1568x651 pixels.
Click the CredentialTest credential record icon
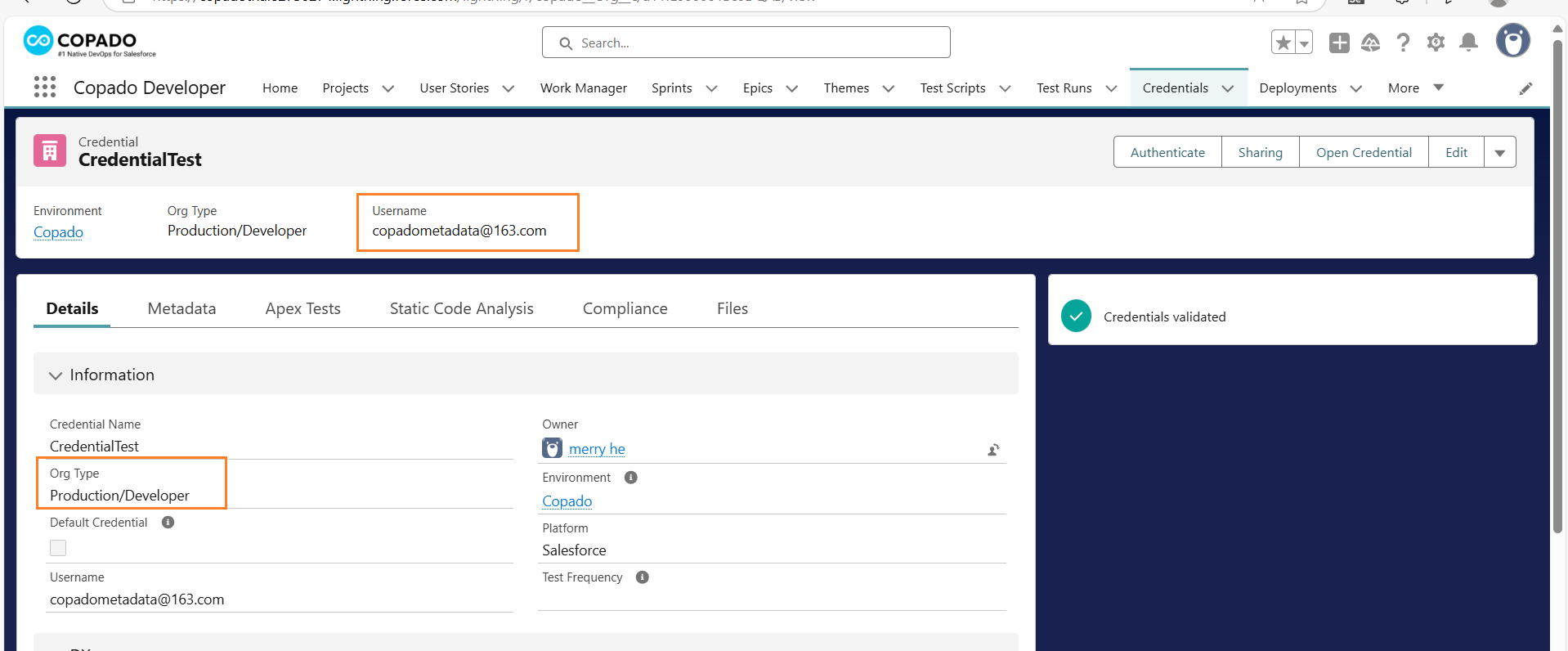[x=50, y=150]
